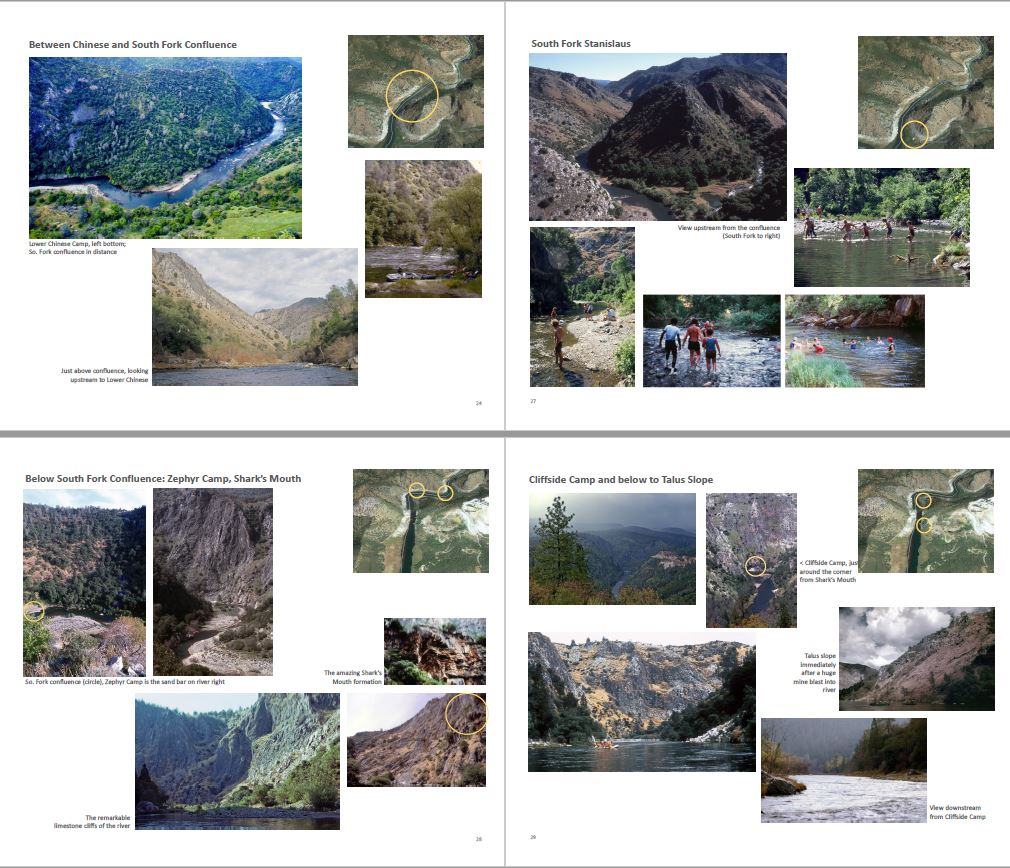Viewport: 1010px width, 868px height.
Task: Click the photo of people wading across the river
Action: point(881,227)
